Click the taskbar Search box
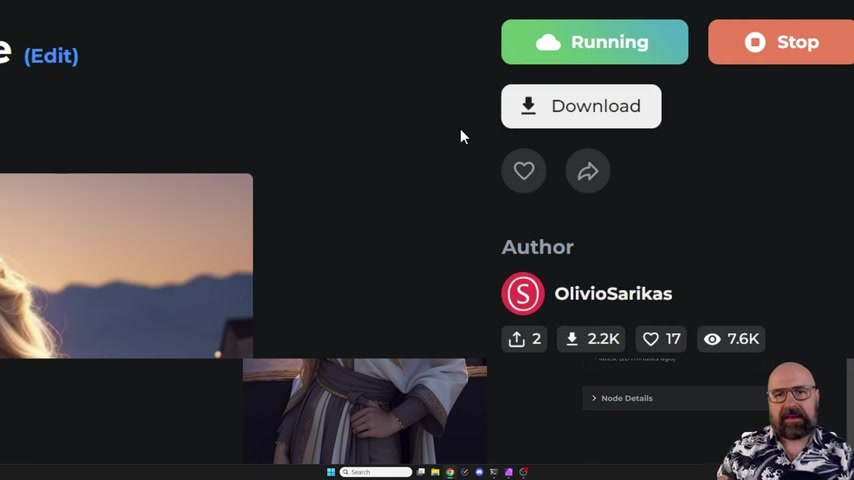 click(376, 472)
